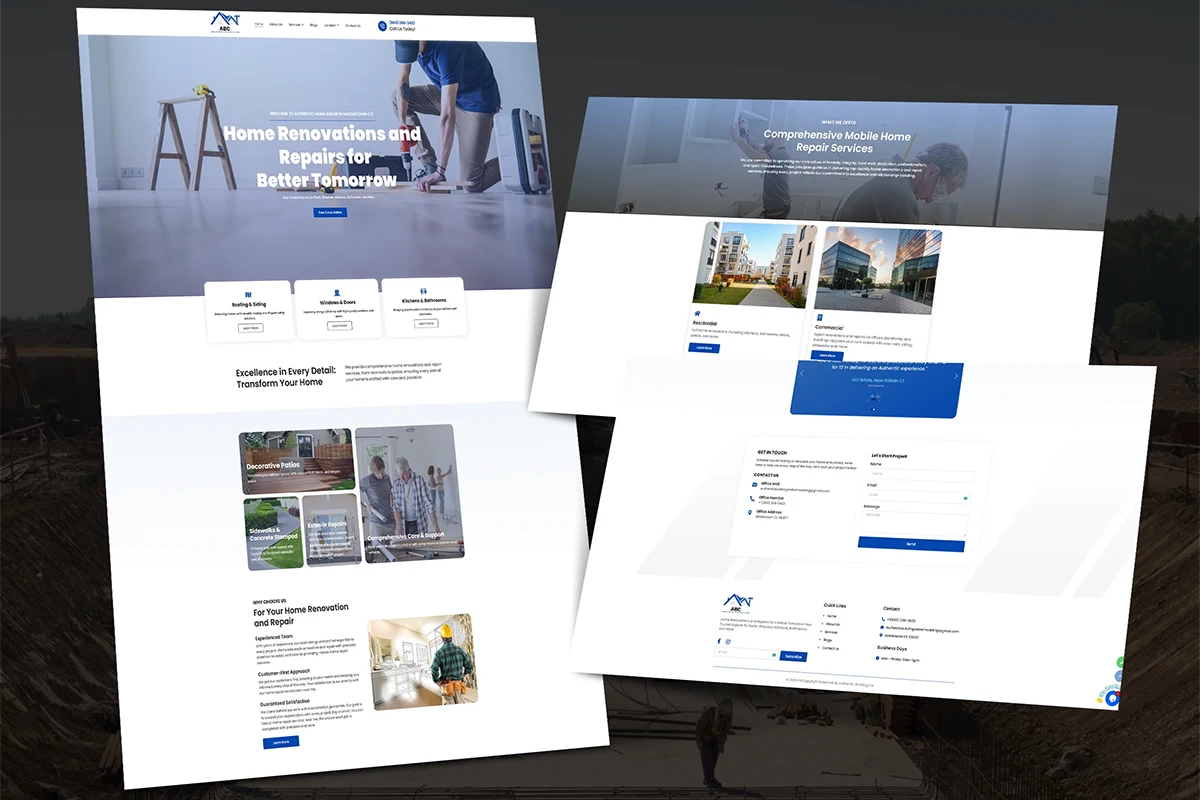This screenshot has width=1200, height=800.
Task: Click Learn More under Residential
Action: [702, 347]
